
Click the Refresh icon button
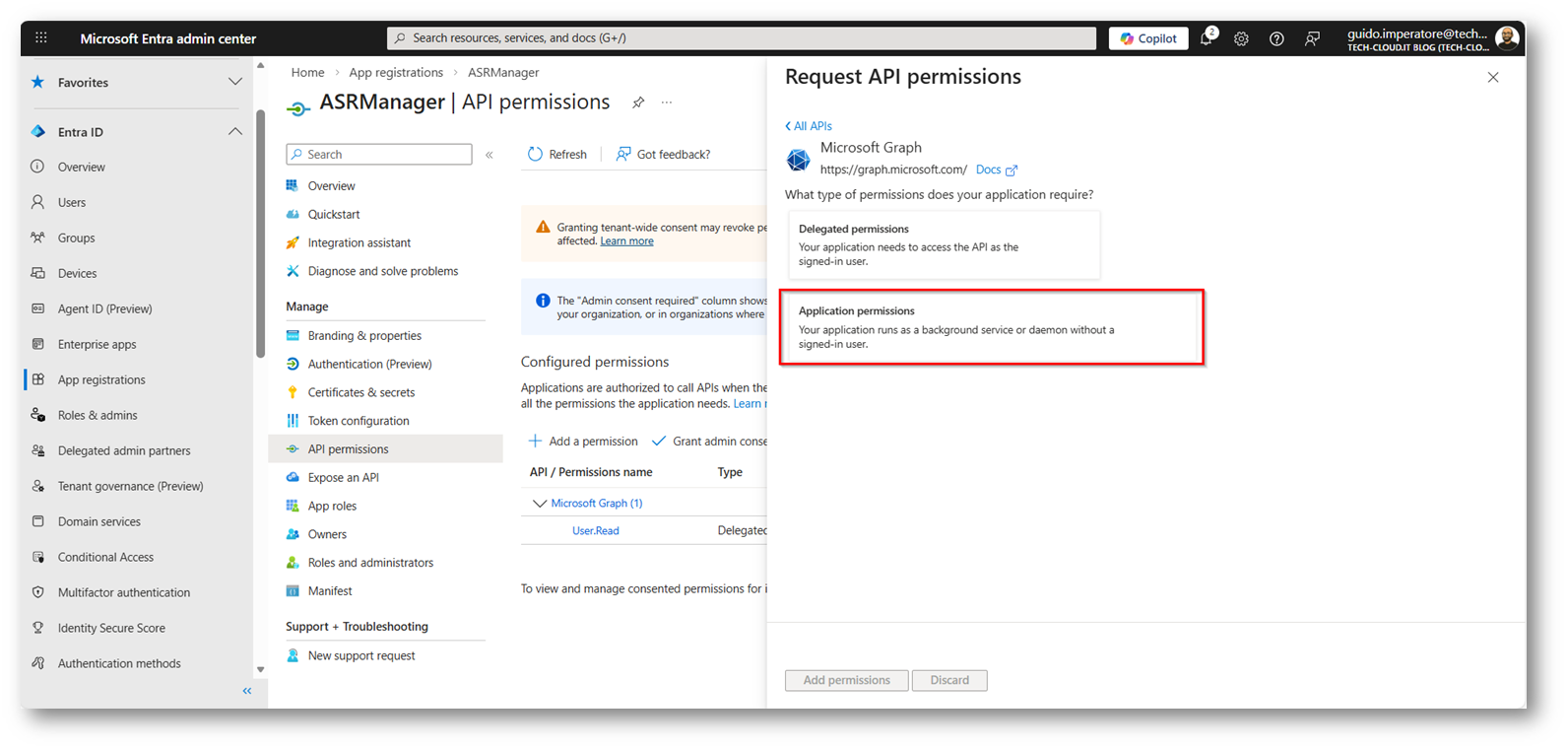pyautogui.click(x=536, y=154)
